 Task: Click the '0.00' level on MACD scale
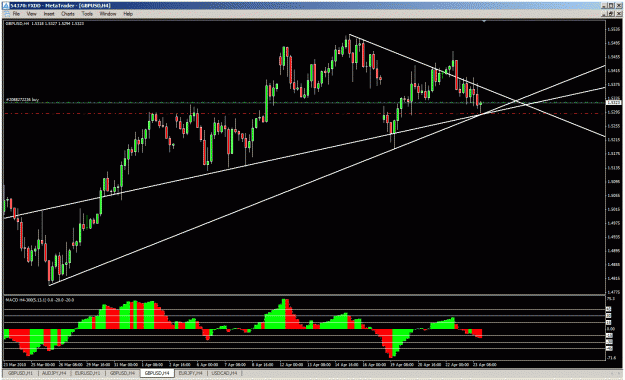(x=611, y=329)
